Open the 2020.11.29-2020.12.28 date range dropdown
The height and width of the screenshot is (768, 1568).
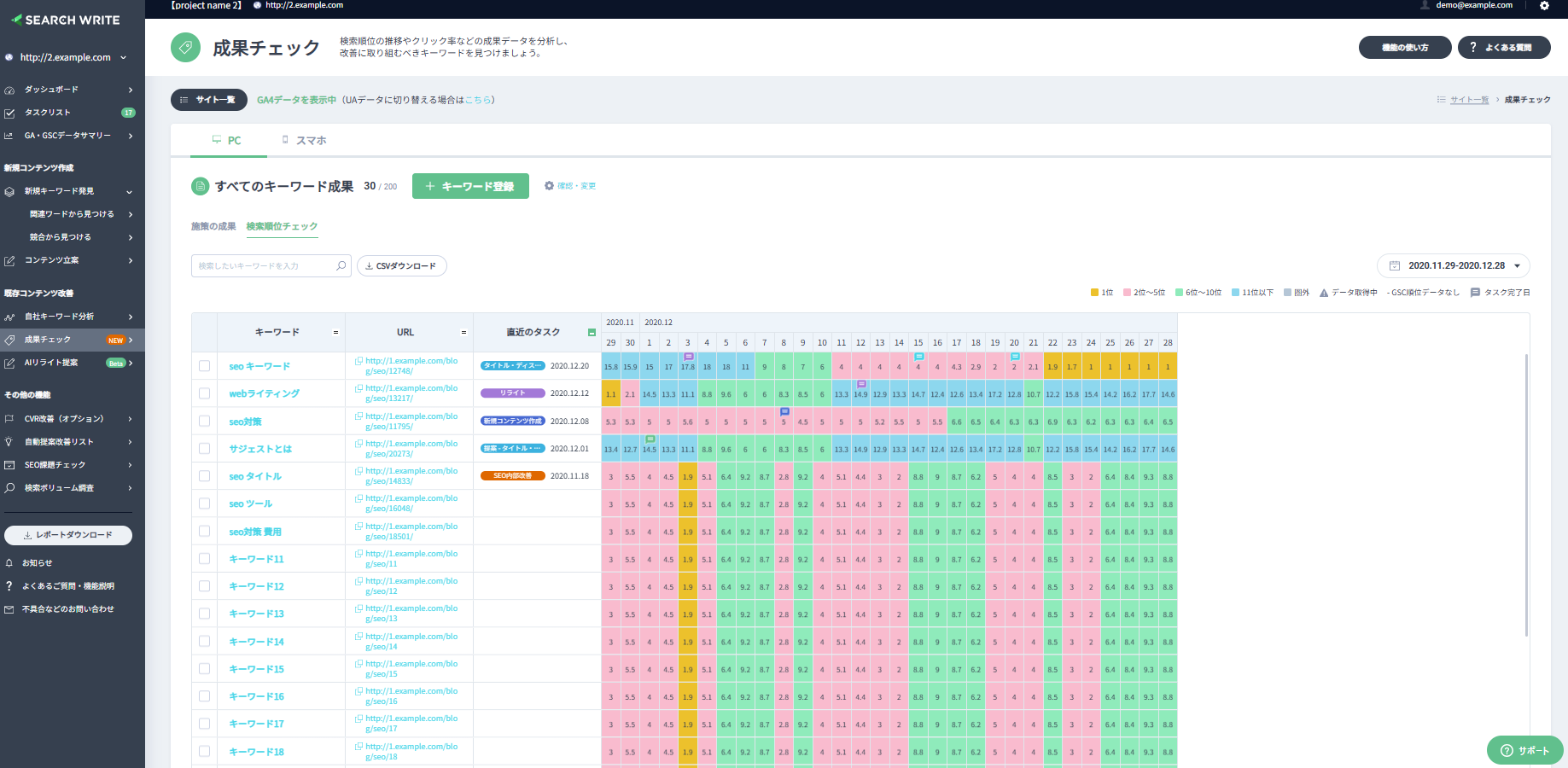1453,265
